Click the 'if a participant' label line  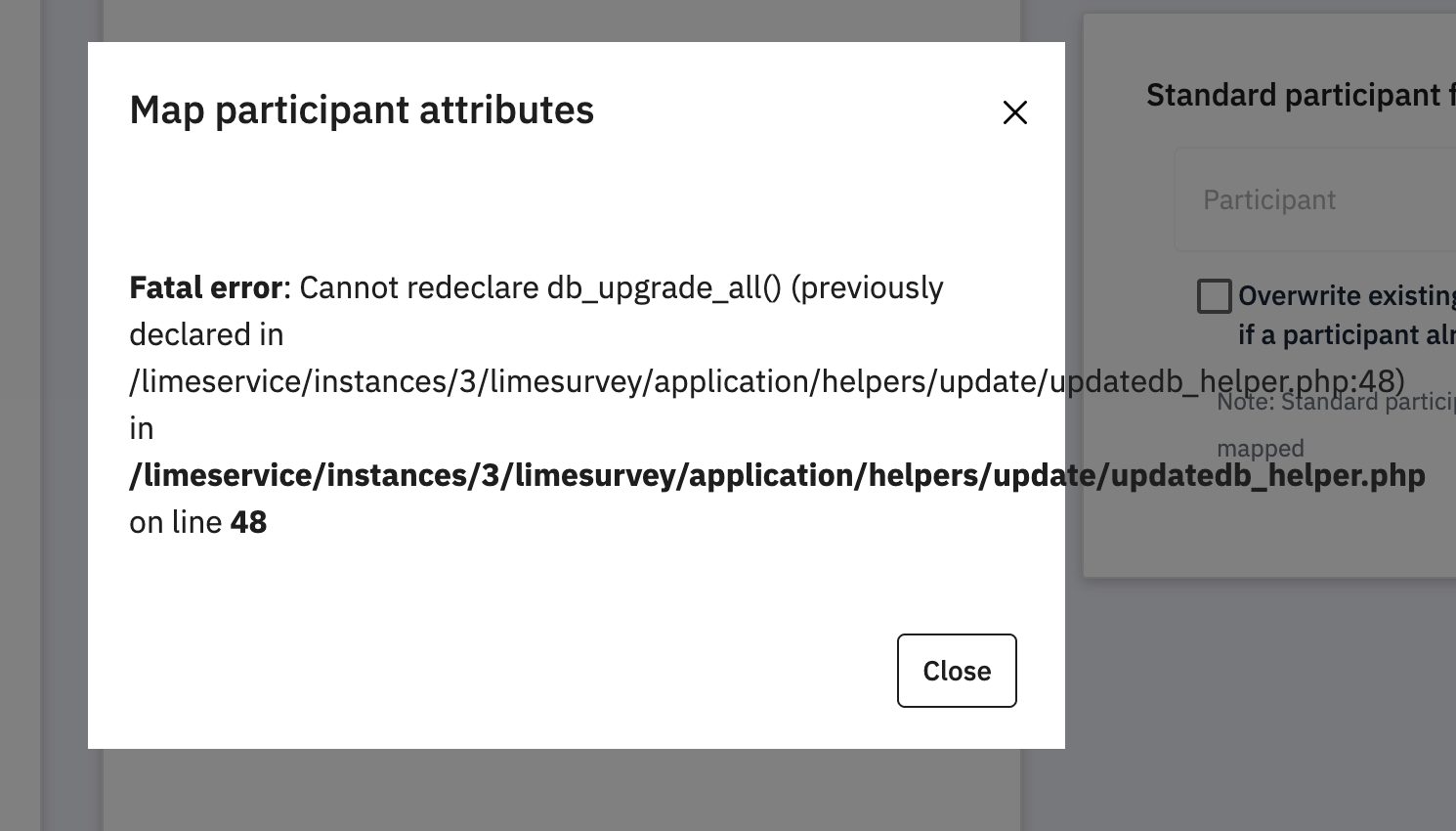point(1346,335)
